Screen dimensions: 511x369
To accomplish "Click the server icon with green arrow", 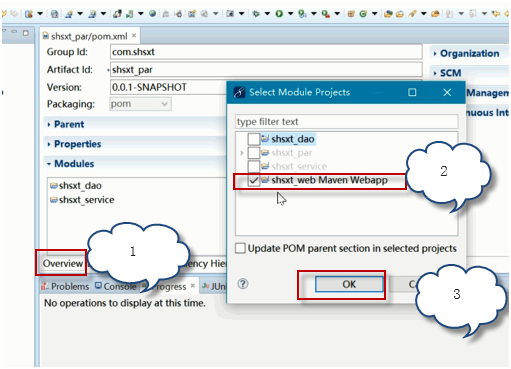I will pos(129,14).
